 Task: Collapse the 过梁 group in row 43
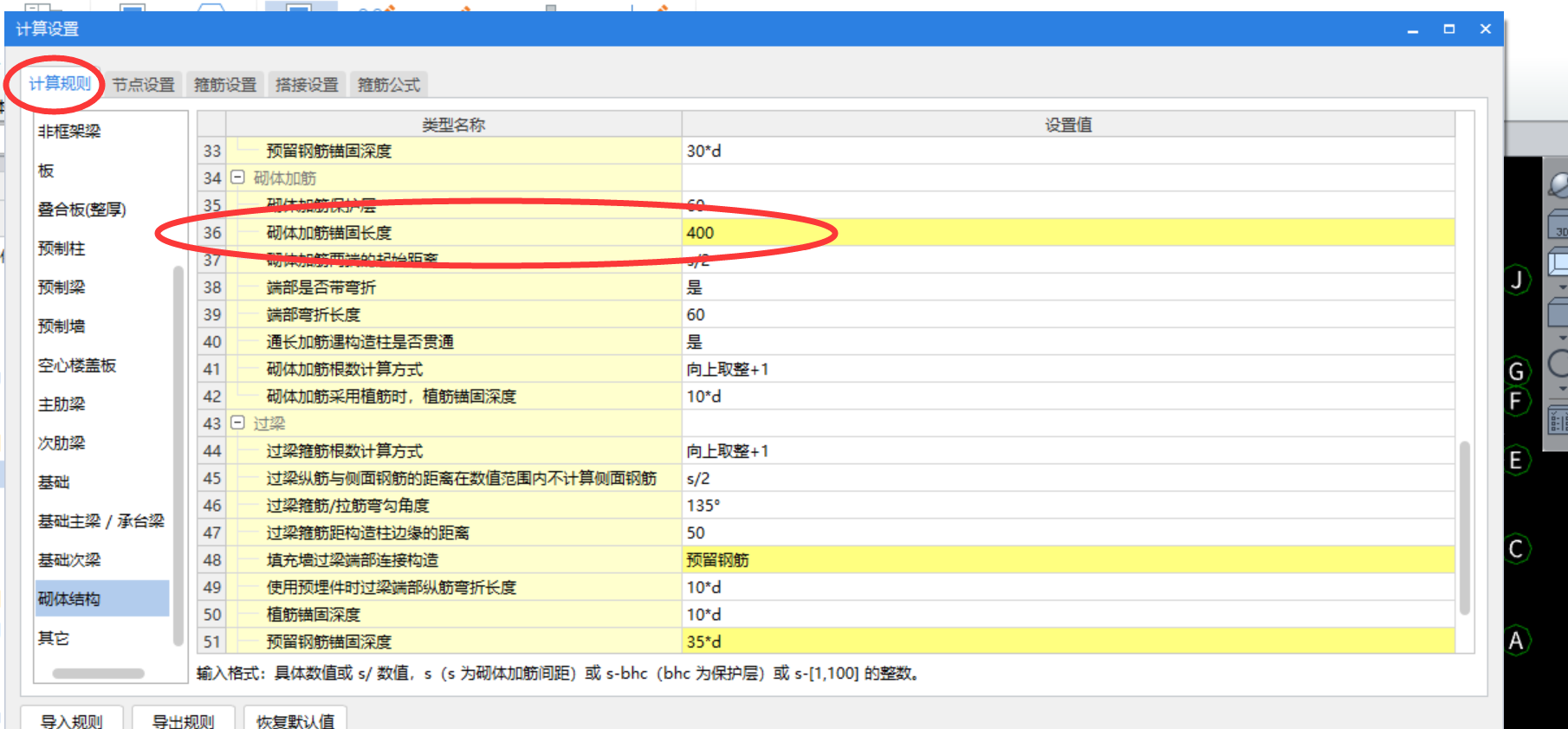(x=237, y=423)
